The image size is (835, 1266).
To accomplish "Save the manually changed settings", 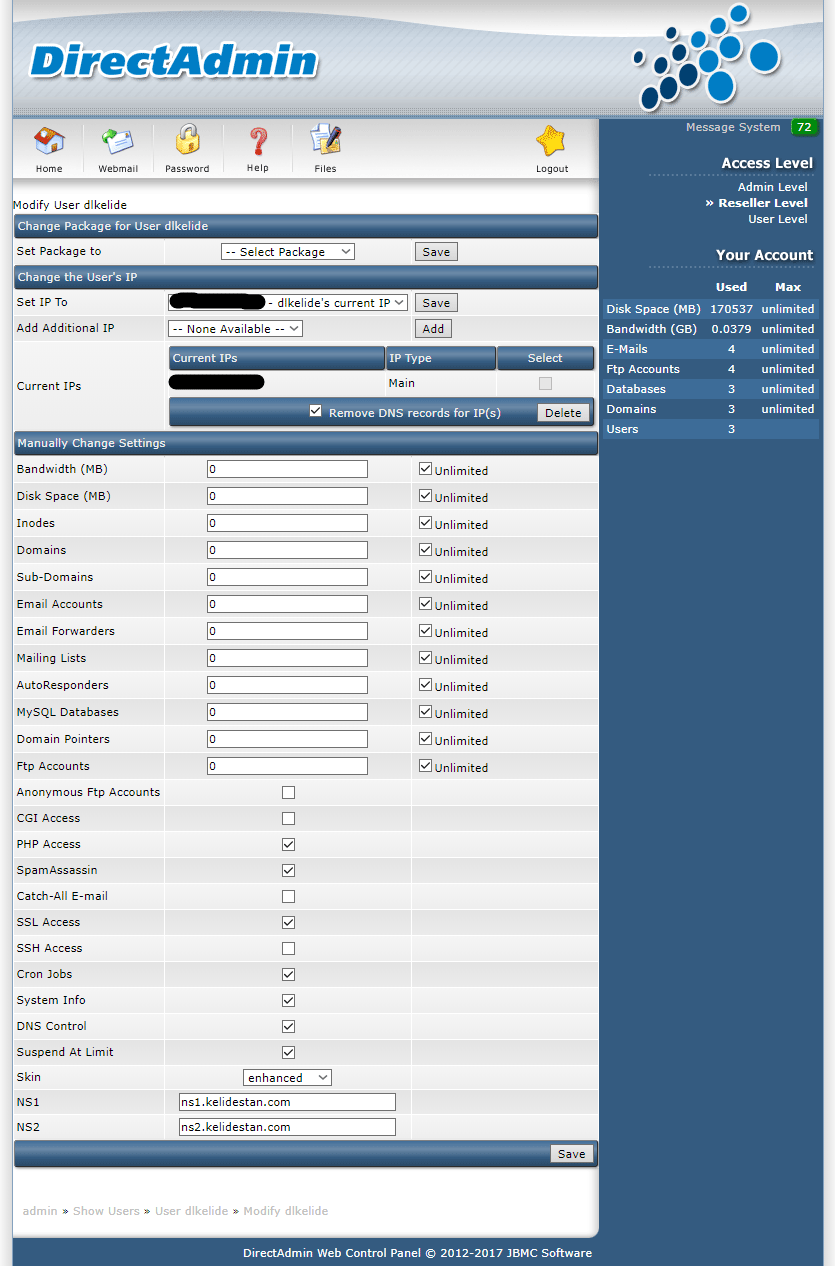I will (572, 1154).
